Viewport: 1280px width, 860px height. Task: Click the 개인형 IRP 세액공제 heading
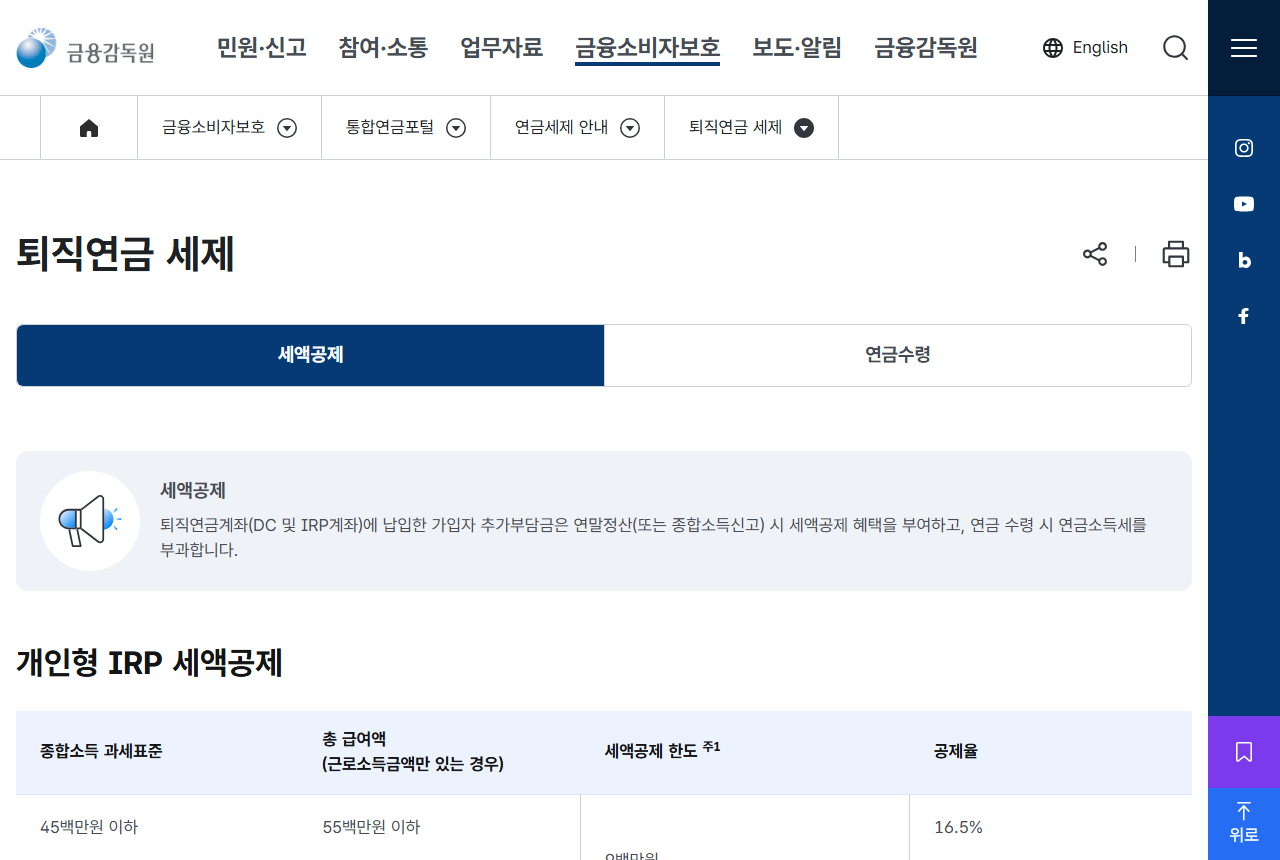click(150, 662)
